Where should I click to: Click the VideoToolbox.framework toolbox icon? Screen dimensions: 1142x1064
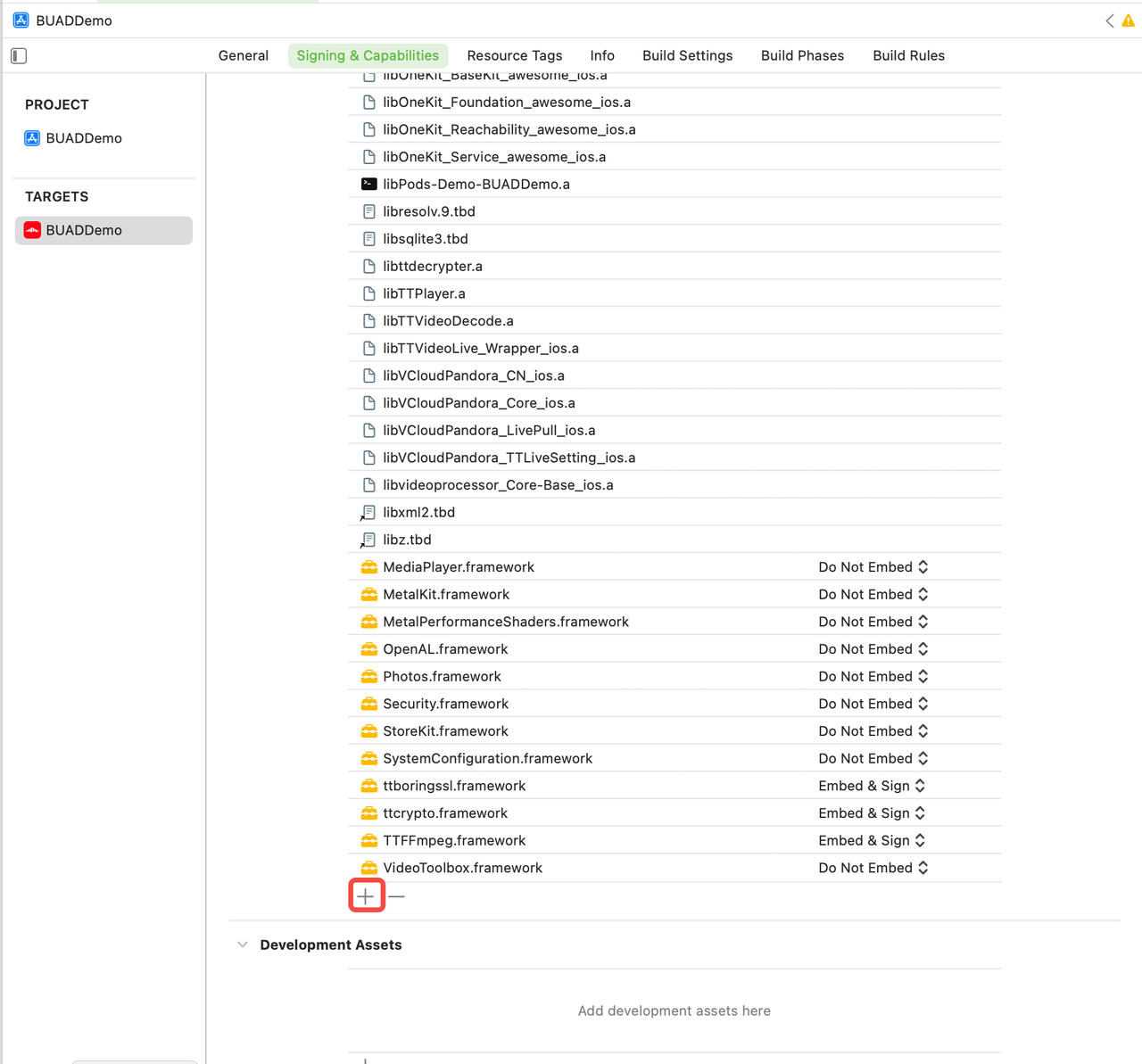(x=368, y=868)
